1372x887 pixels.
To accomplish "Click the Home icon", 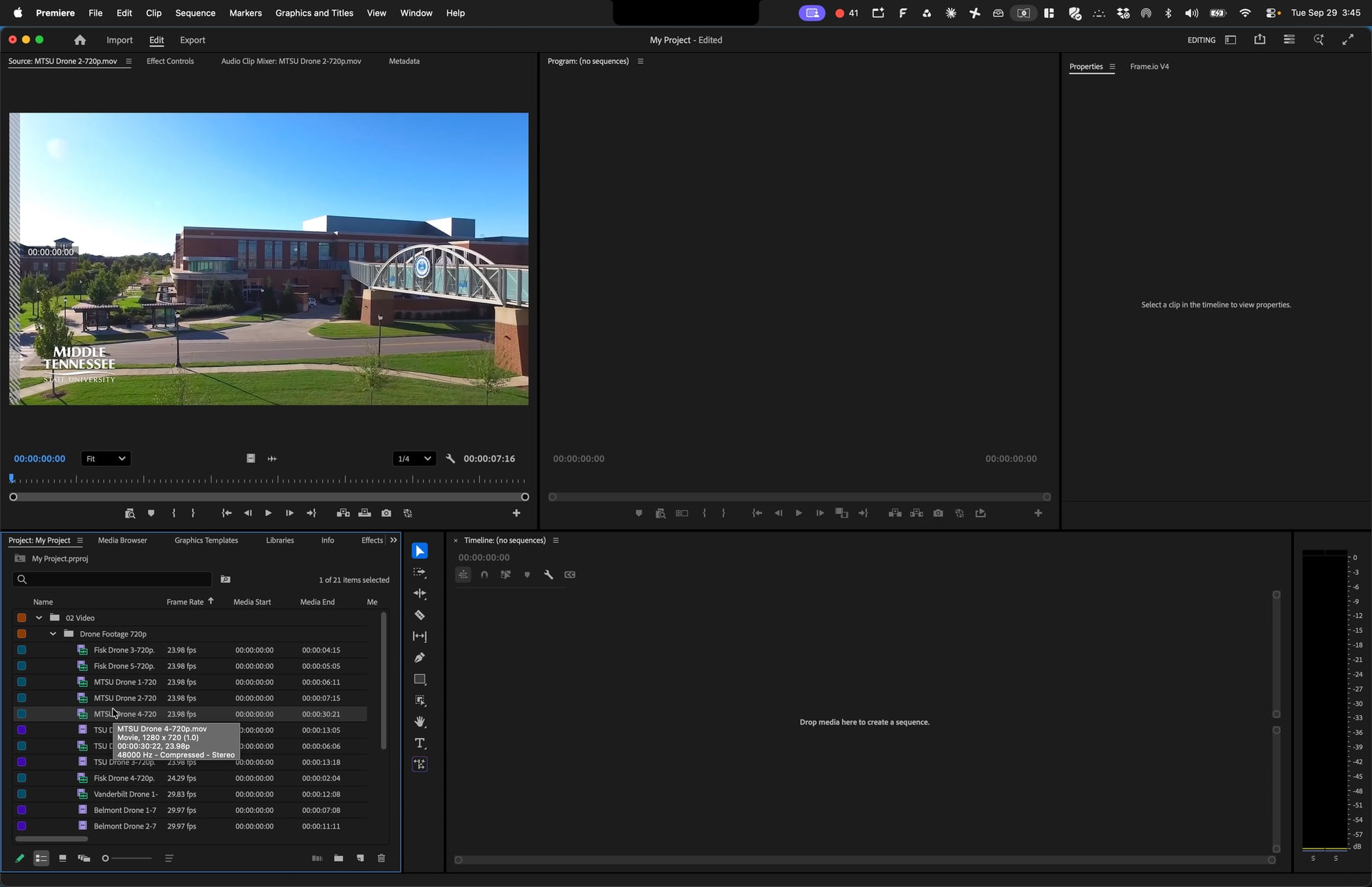I will coord(80,40).
